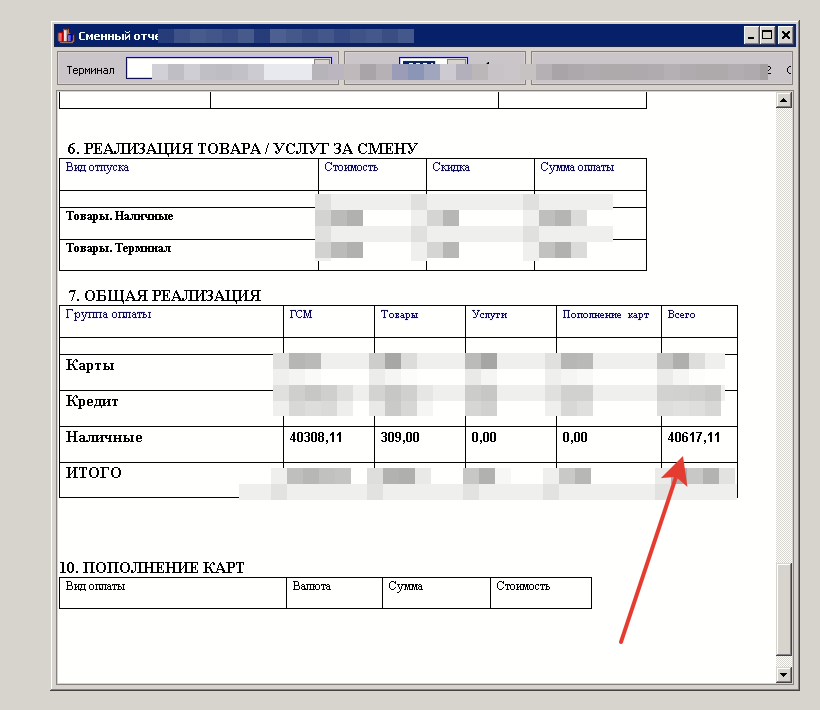Click the ИТОГО row label
This screenshot has width=820, height=710.
[x=94, y=473]
